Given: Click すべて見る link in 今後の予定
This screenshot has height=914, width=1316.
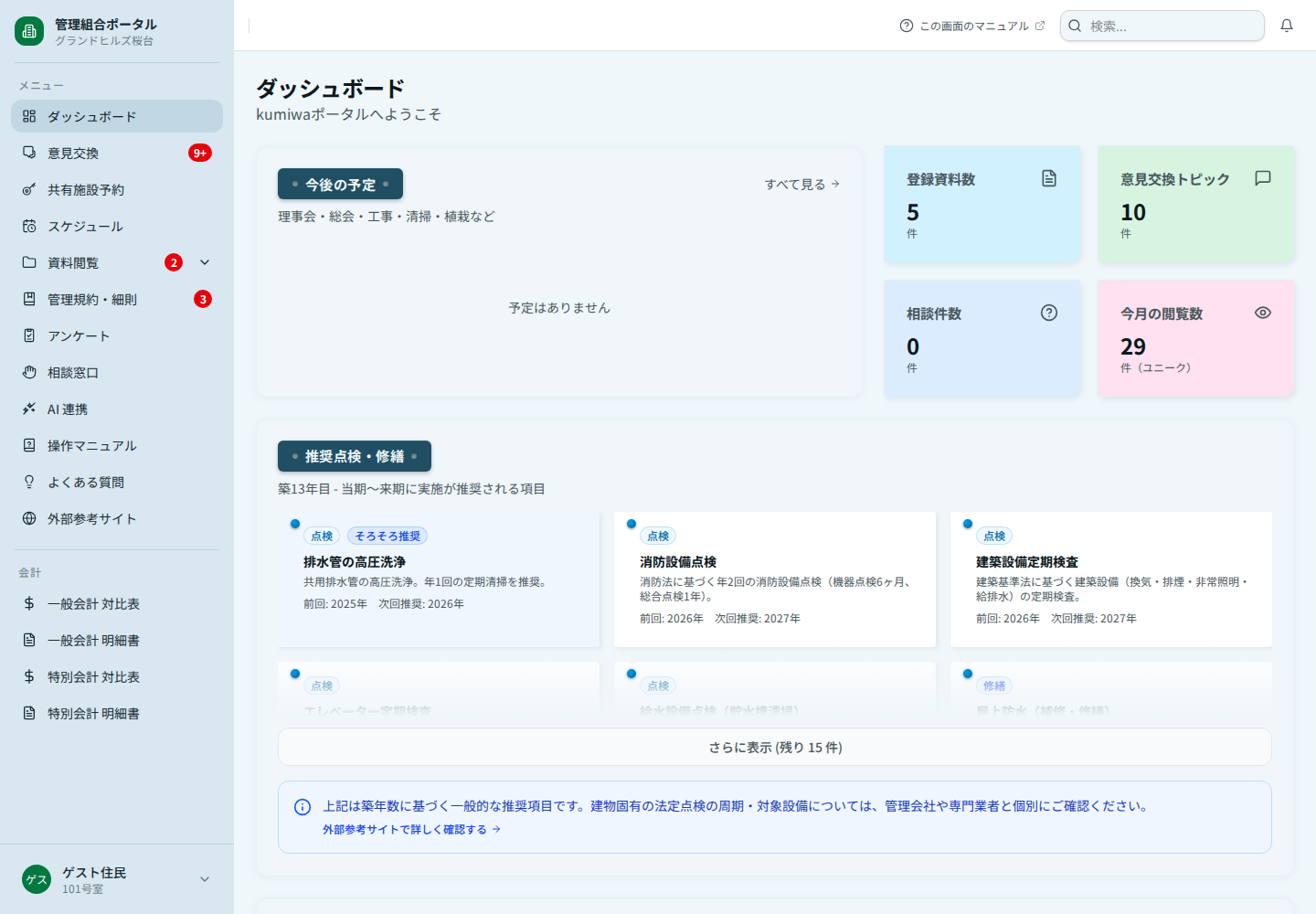Looking at the screenshot, I should tap(802, 184).
